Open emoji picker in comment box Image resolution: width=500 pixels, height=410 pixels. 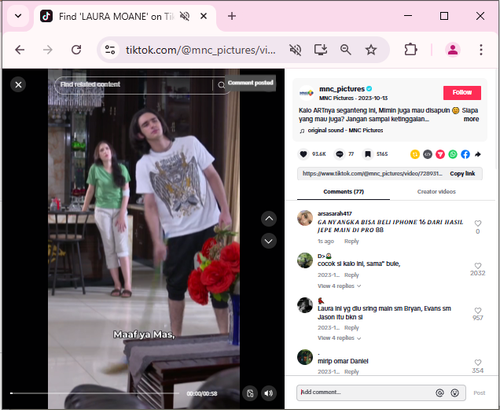(x=455, y=393)
